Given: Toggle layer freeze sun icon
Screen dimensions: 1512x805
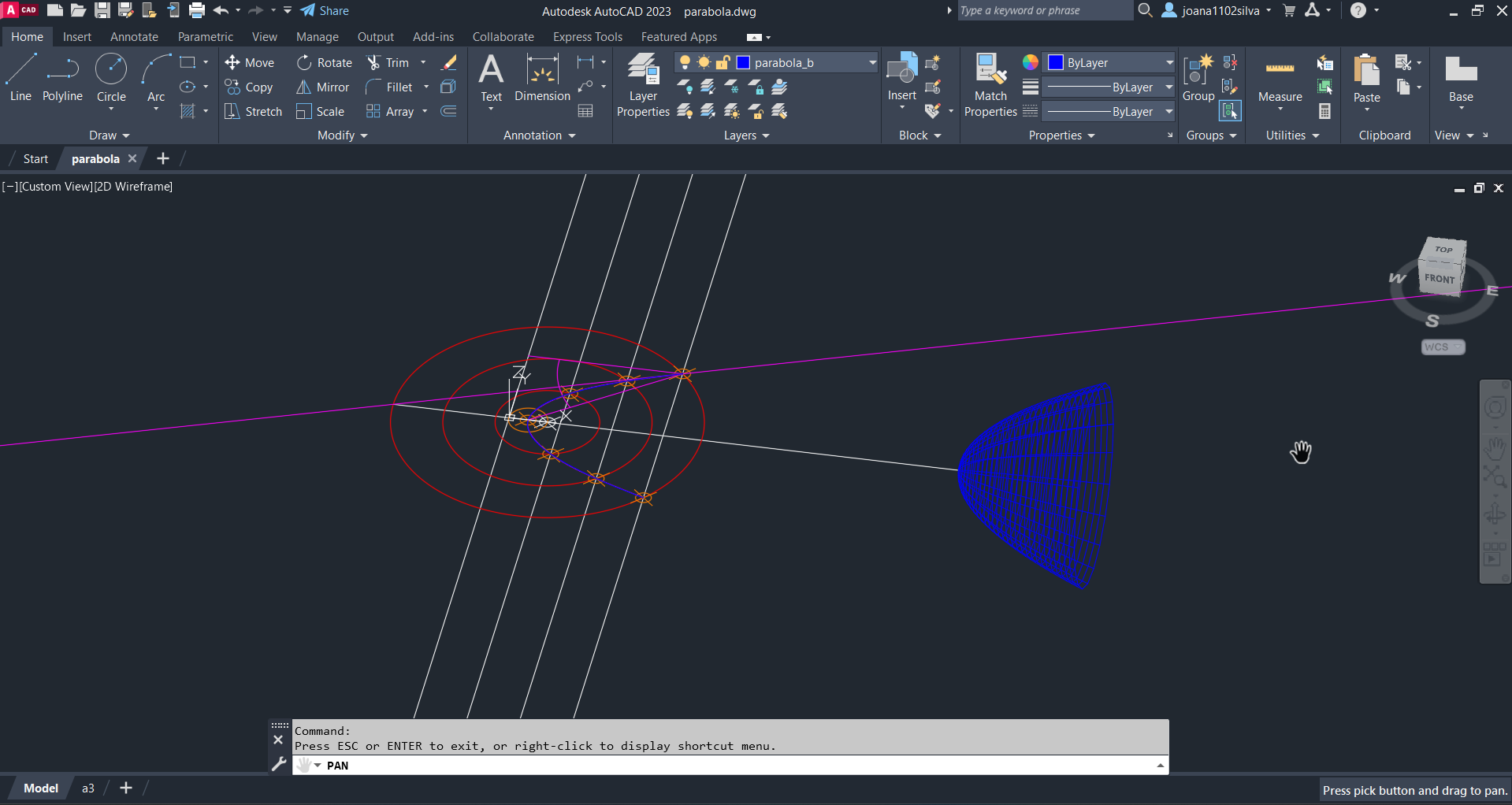Looking at the screenshot, I should coord(704,63).
